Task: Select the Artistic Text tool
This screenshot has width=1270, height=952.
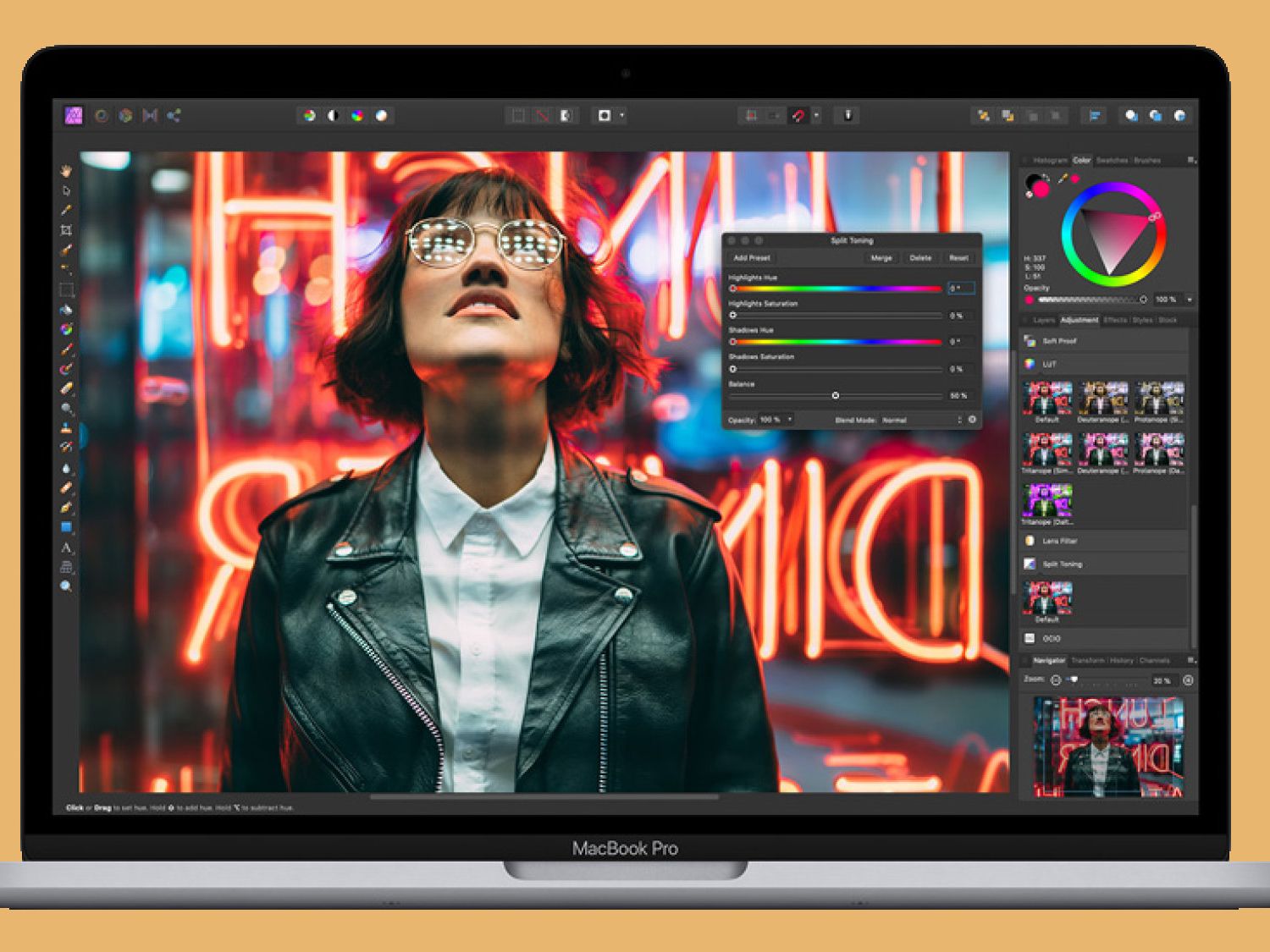Action: point(66,548)
